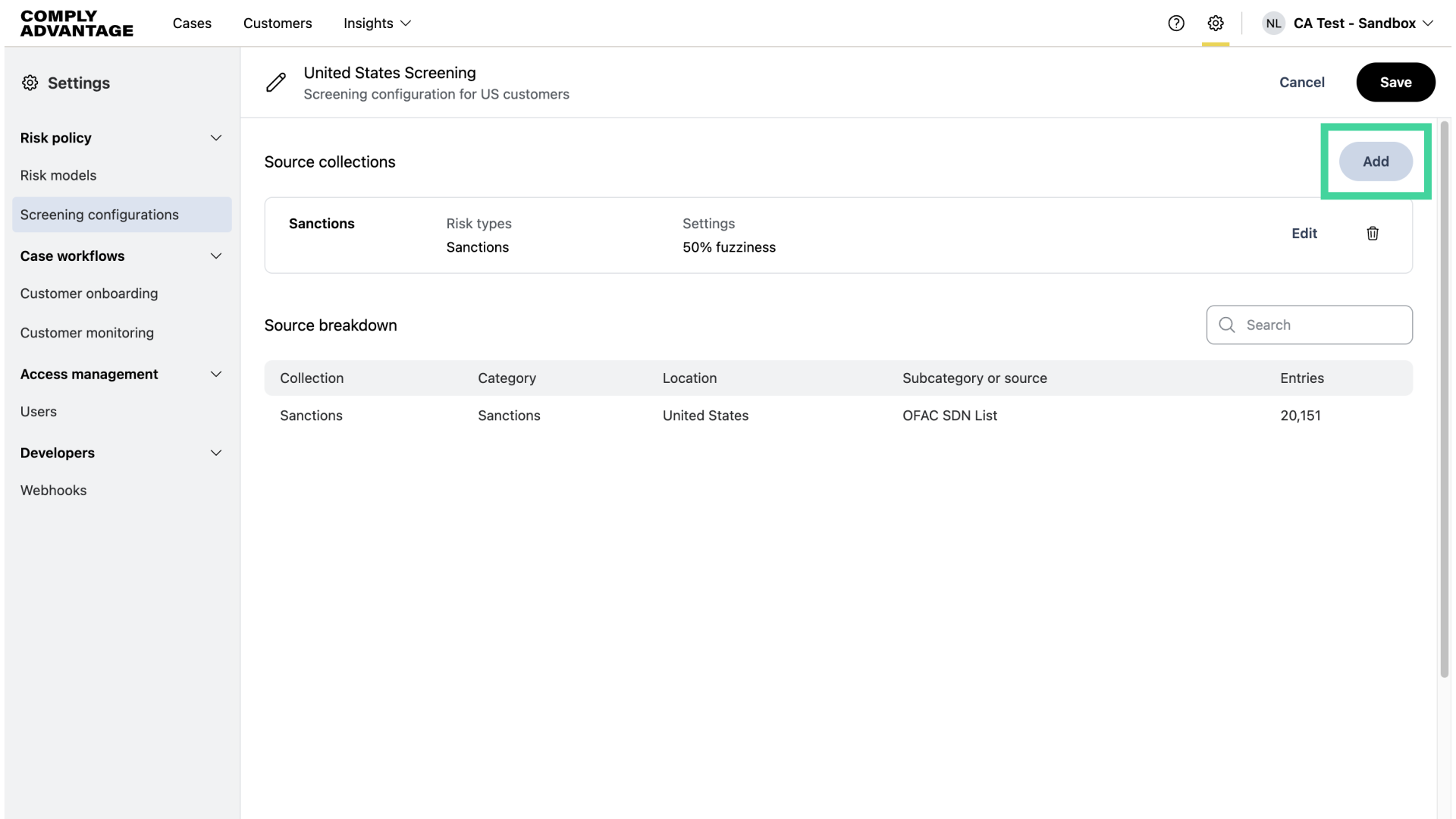
Task: Open the Insights dropdown menu
Action: [x=377, y=24]
